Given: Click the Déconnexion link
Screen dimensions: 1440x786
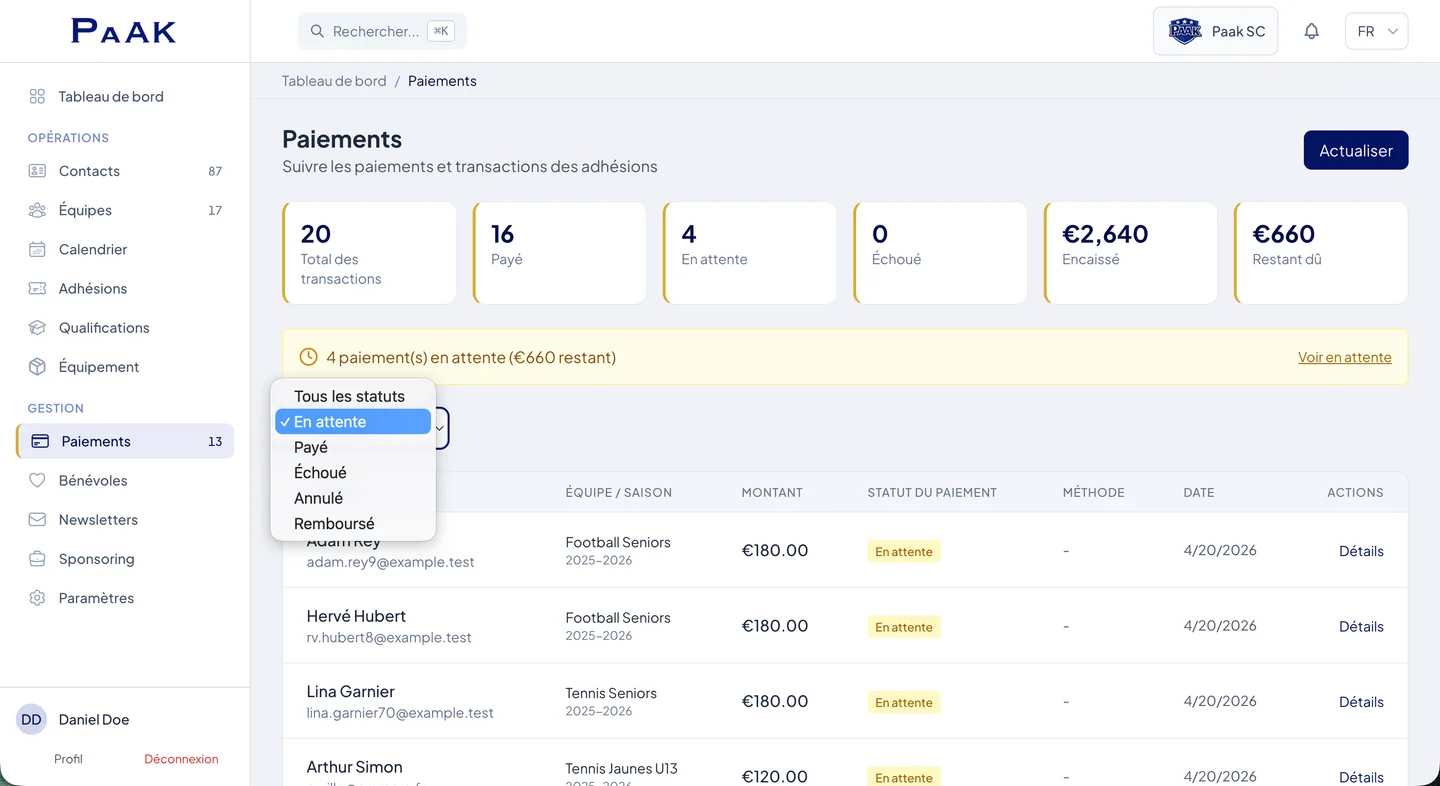Looking at the screenshot, I should [181, 759].
